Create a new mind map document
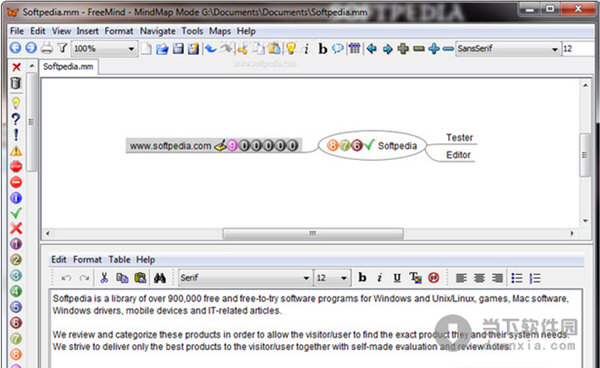 (146, 49)
